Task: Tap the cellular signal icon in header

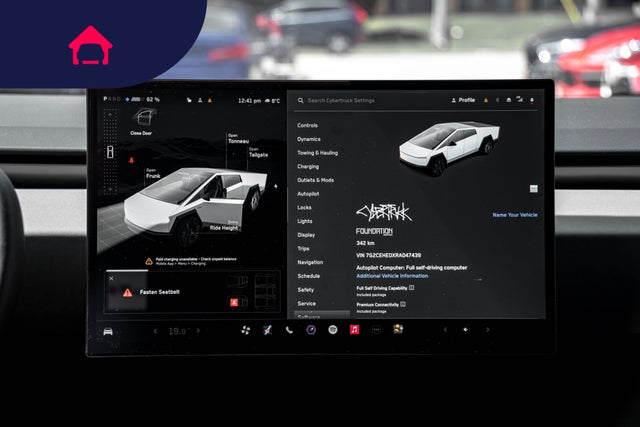Action: click(520, 99)
